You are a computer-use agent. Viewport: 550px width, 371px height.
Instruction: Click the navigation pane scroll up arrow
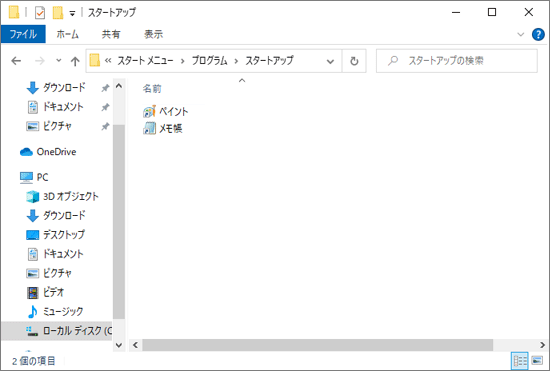tap(119, 86)
